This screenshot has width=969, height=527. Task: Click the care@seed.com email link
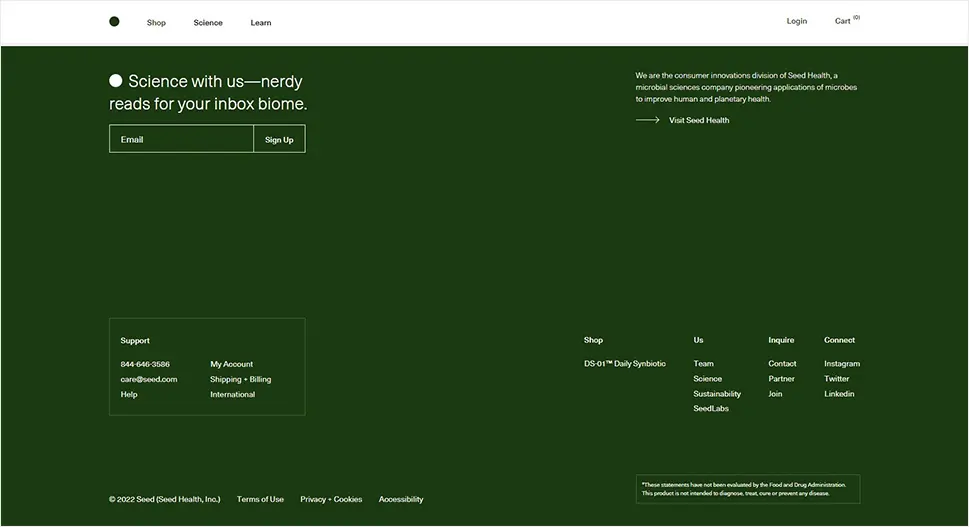149,379
